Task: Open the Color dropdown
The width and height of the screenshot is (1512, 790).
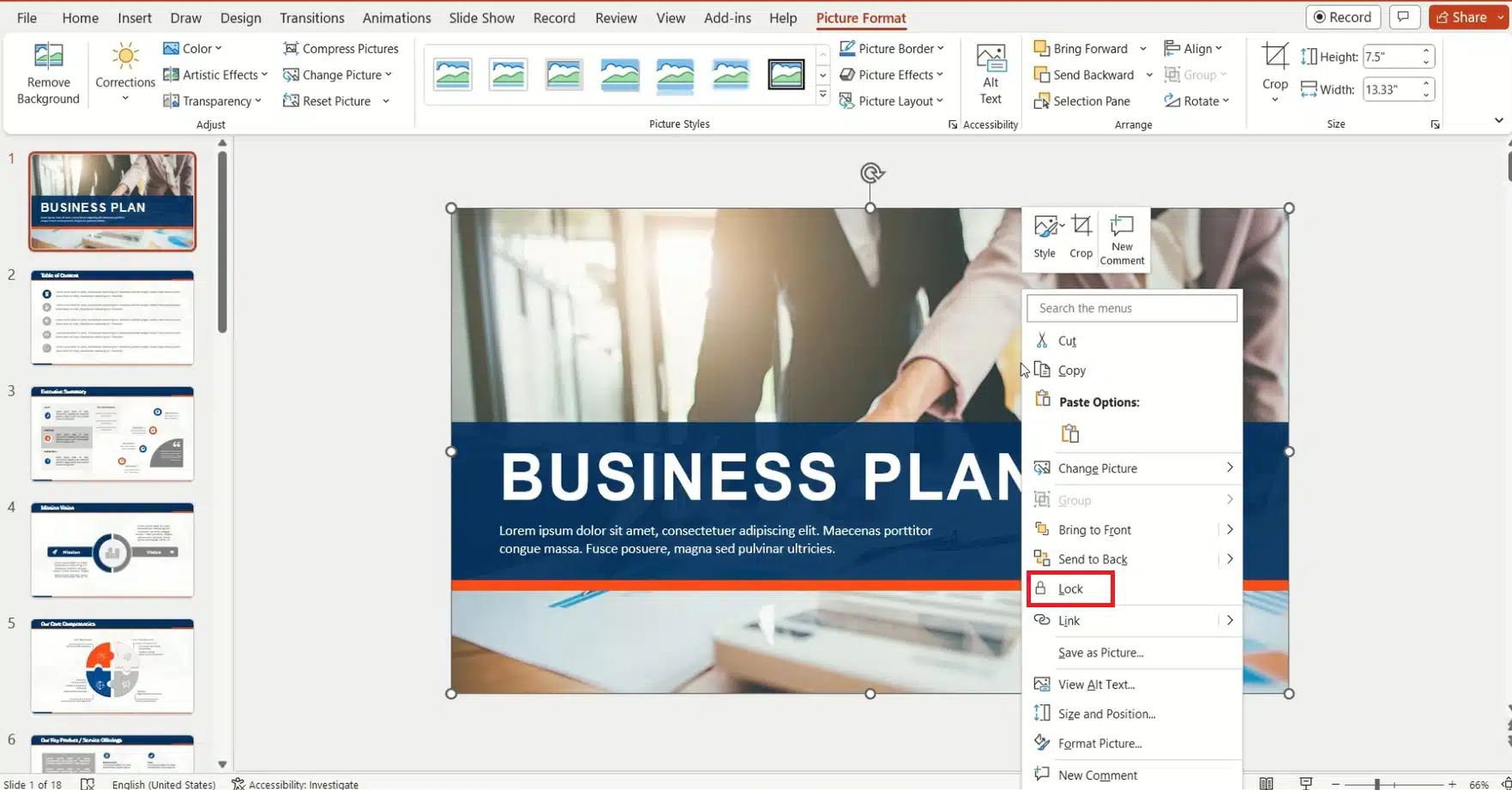Action: pos(193,49)
